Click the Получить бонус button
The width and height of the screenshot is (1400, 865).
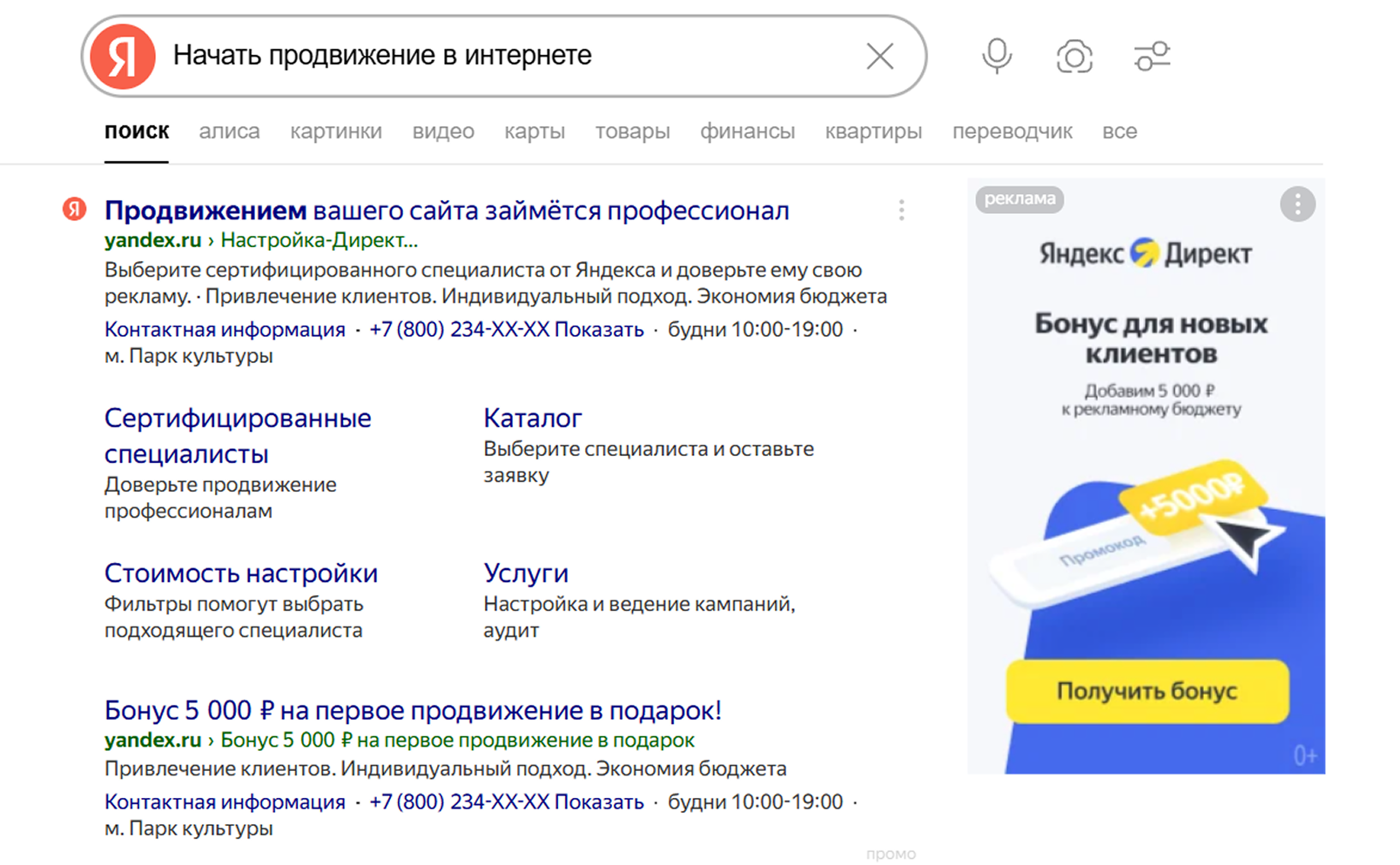(x=1147, y=692)
